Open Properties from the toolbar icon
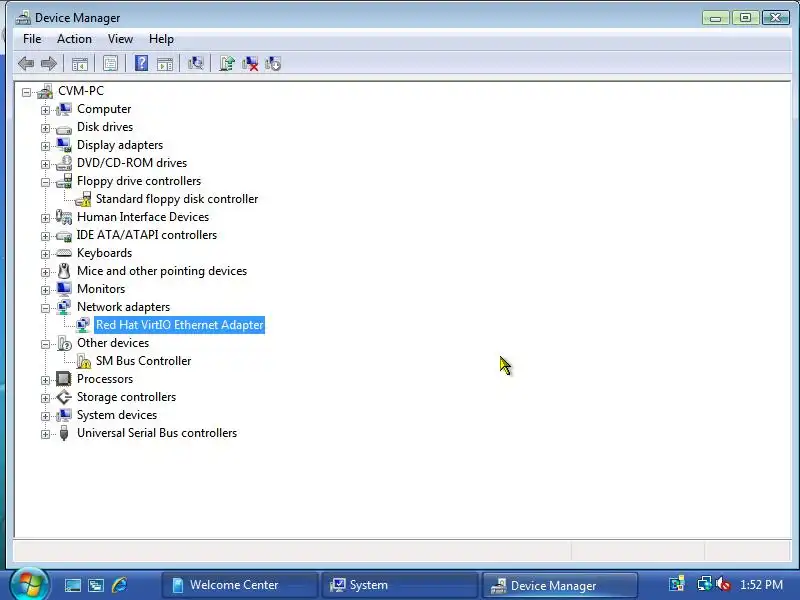Screen dimensions: 800x600 [110, 64]
